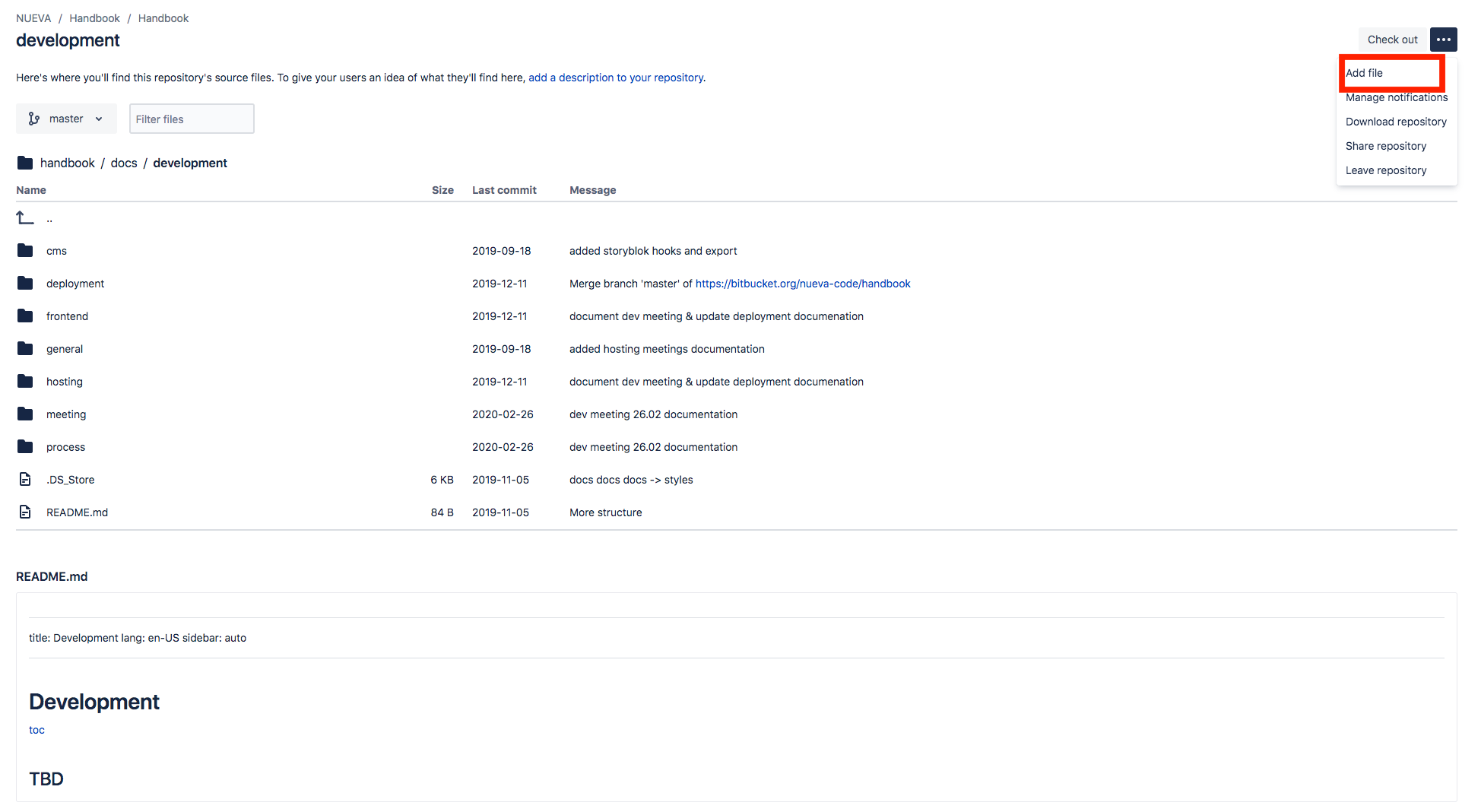Click the folder icon beside meeting
Screen dimensions: 1481x812
click(25, 414)
